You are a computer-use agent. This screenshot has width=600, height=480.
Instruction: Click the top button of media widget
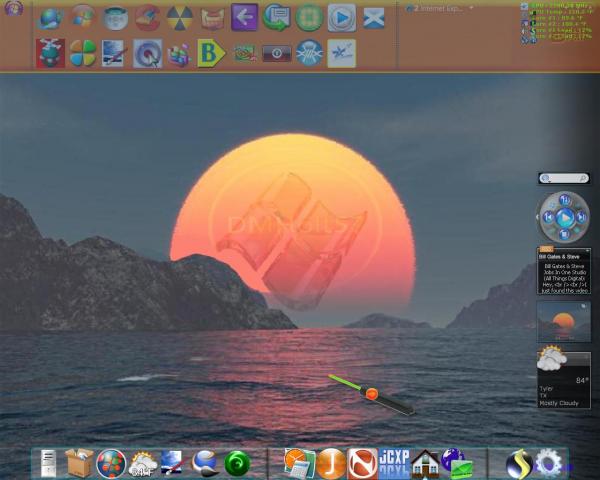click(565, 200)
